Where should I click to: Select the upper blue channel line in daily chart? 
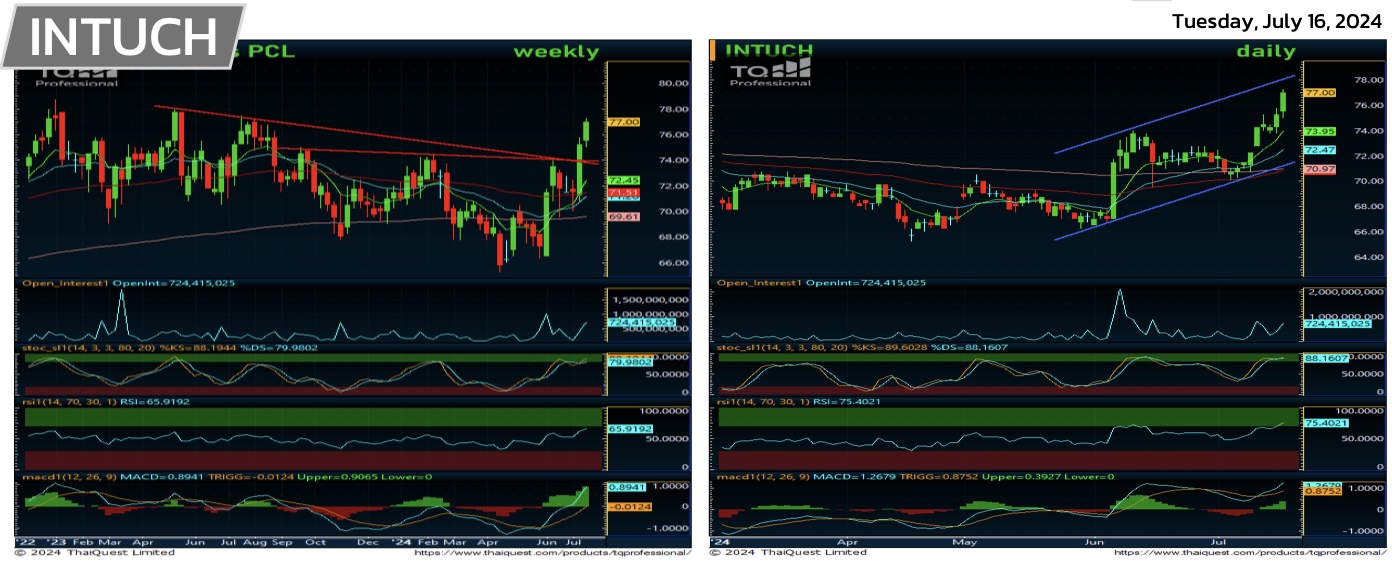(1175, 114)
